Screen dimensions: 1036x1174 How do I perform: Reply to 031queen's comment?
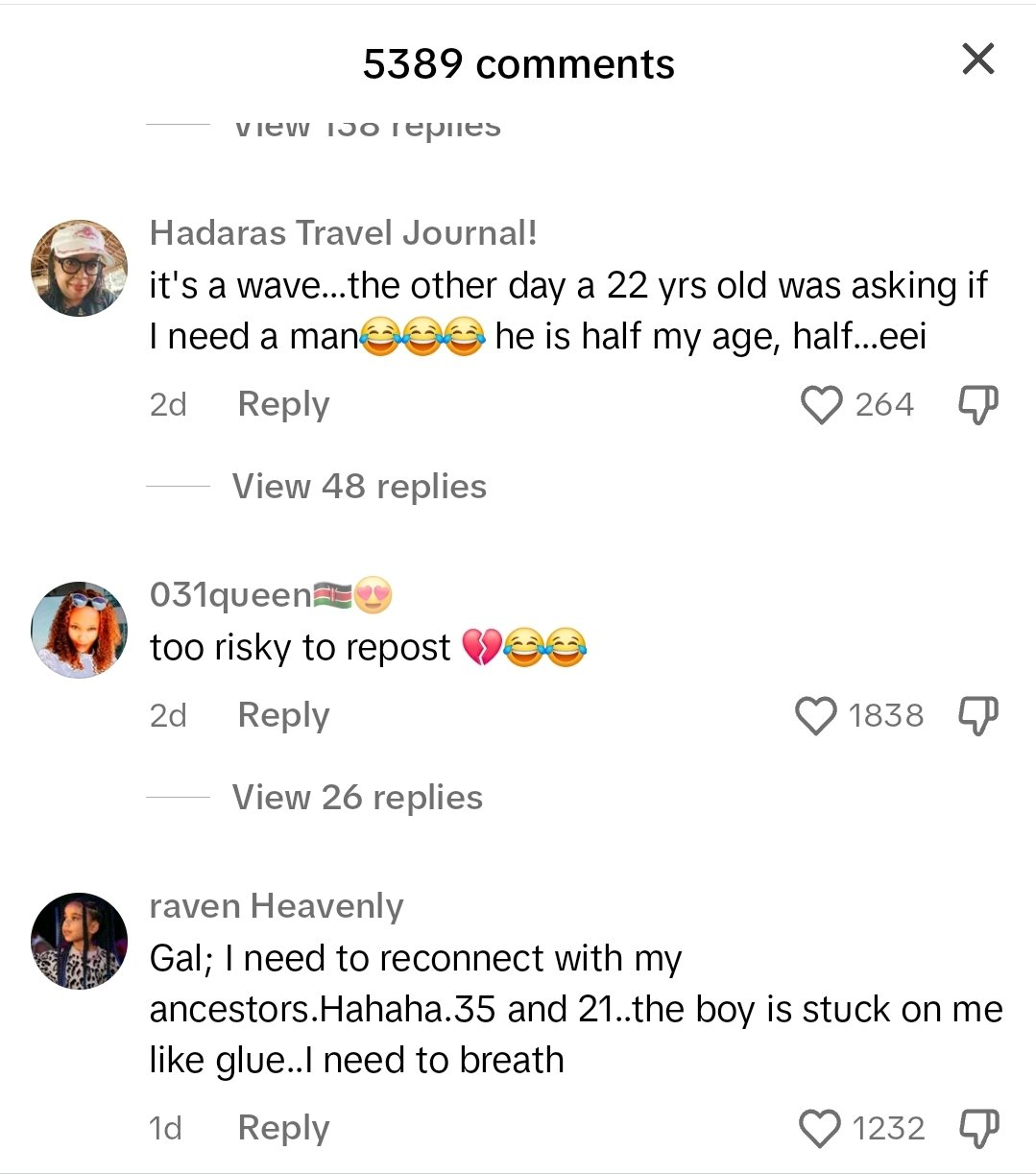coord(283,716)
